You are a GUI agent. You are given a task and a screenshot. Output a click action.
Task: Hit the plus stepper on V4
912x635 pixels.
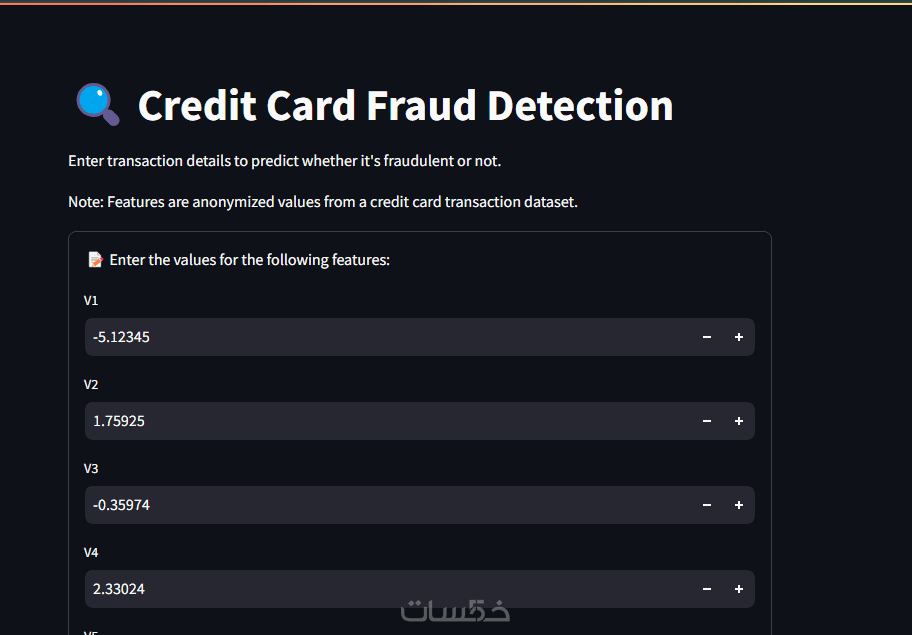click(739, 589)
